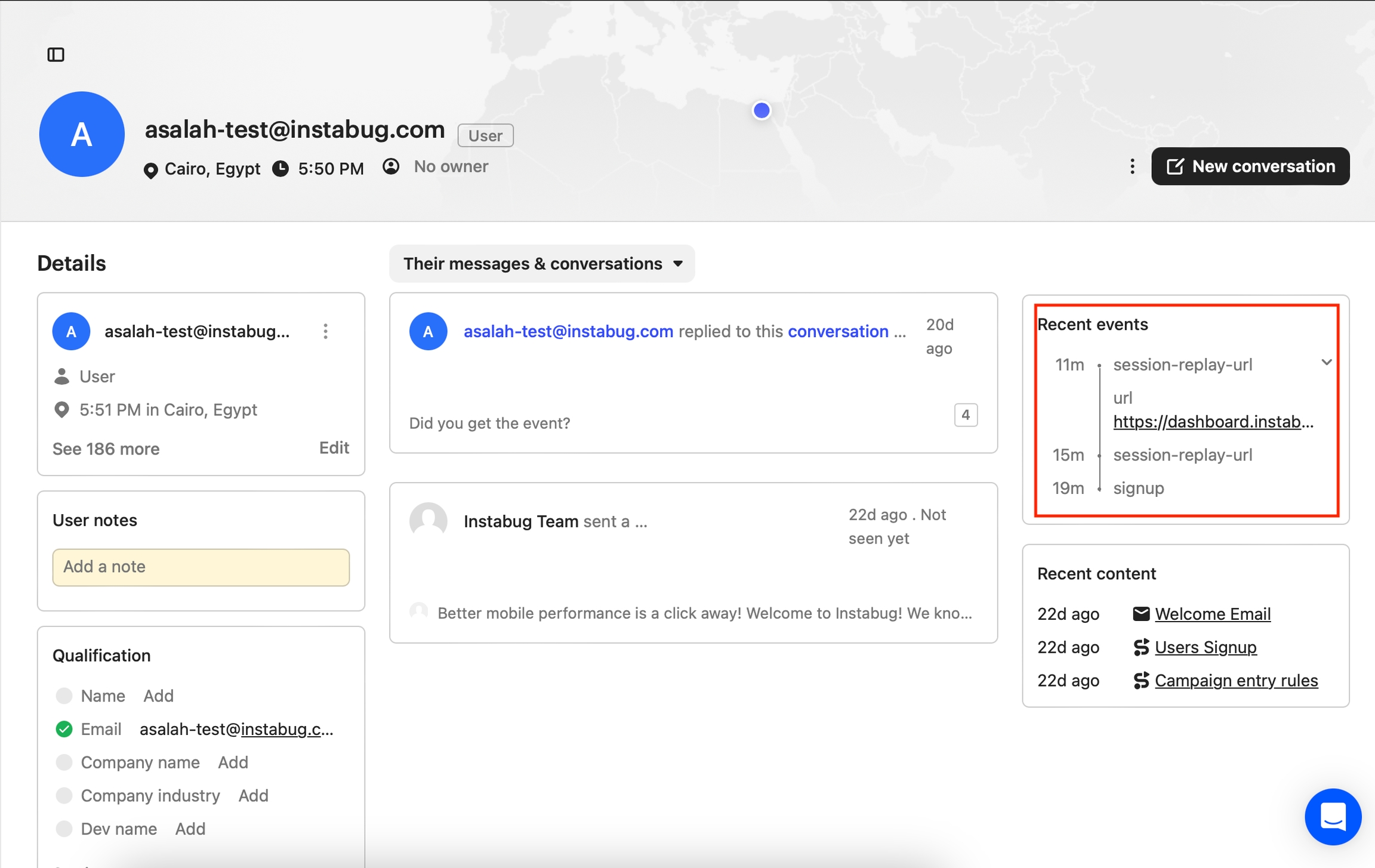Click the no-owner person icon

(391, 166)
